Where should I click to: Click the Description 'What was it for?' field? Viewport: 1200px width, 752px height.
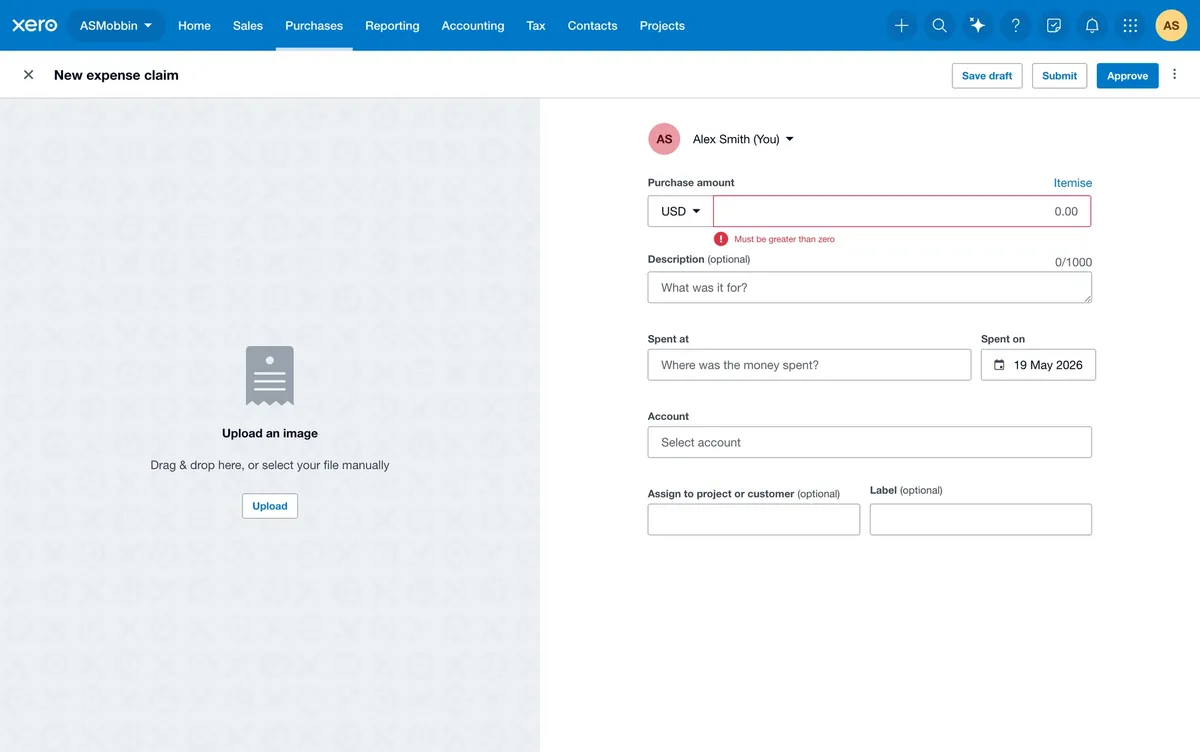click(870, 287)
